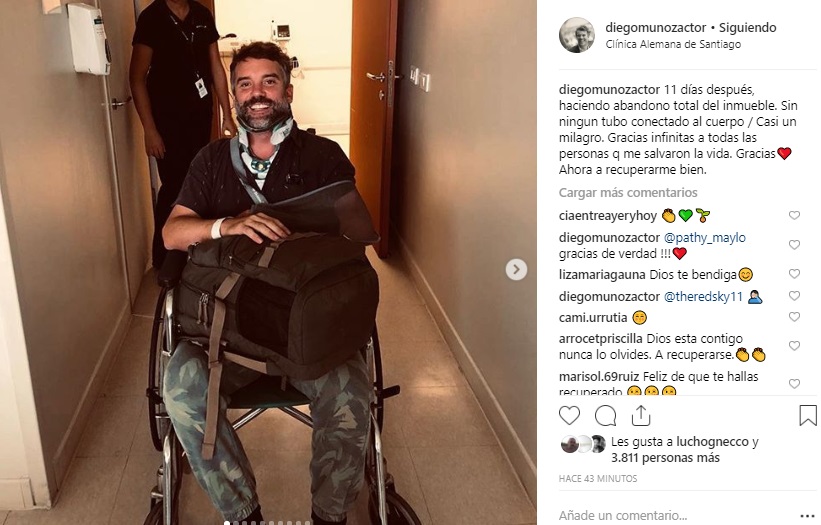
Task: Like the lizamariagauna comment
Action: pyautogui.click(x=794, y=274)
